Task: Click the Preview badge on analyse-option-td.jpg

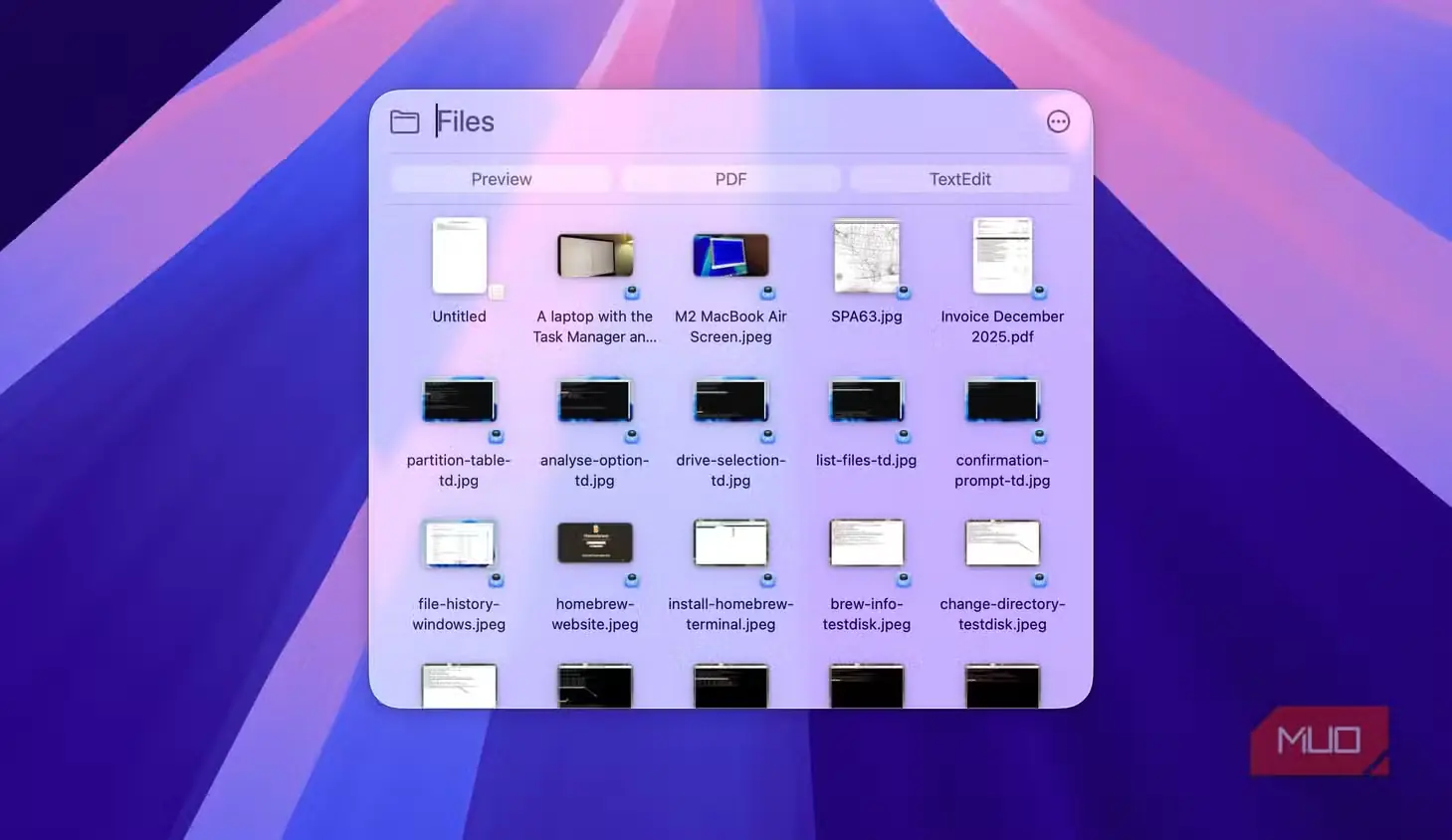Action: [632, 436]
